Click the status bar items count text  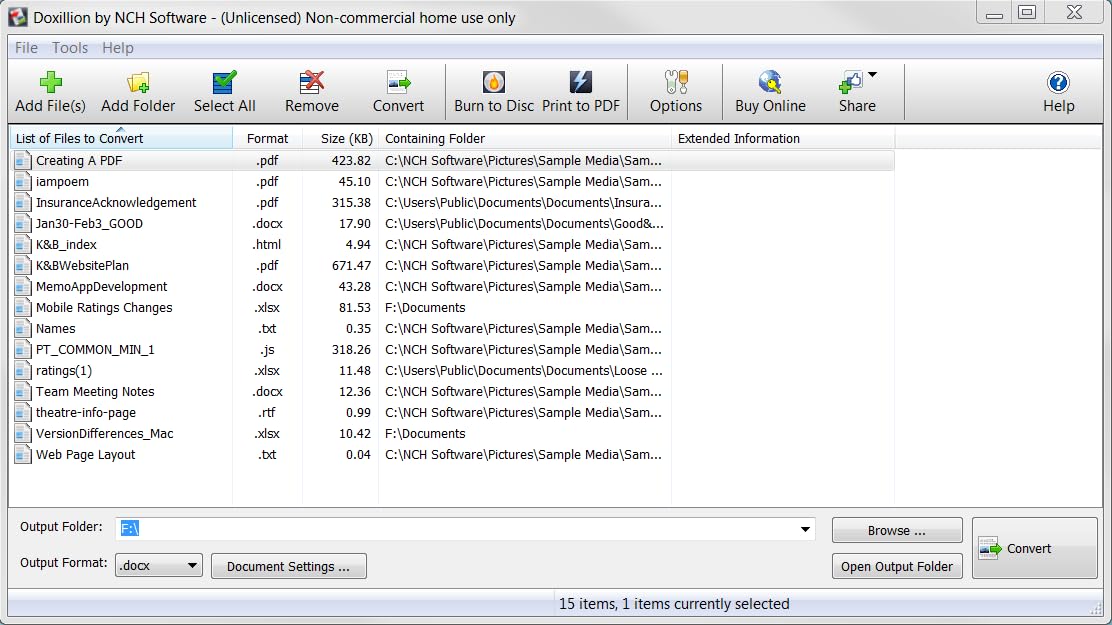click(x=674, y=604)
